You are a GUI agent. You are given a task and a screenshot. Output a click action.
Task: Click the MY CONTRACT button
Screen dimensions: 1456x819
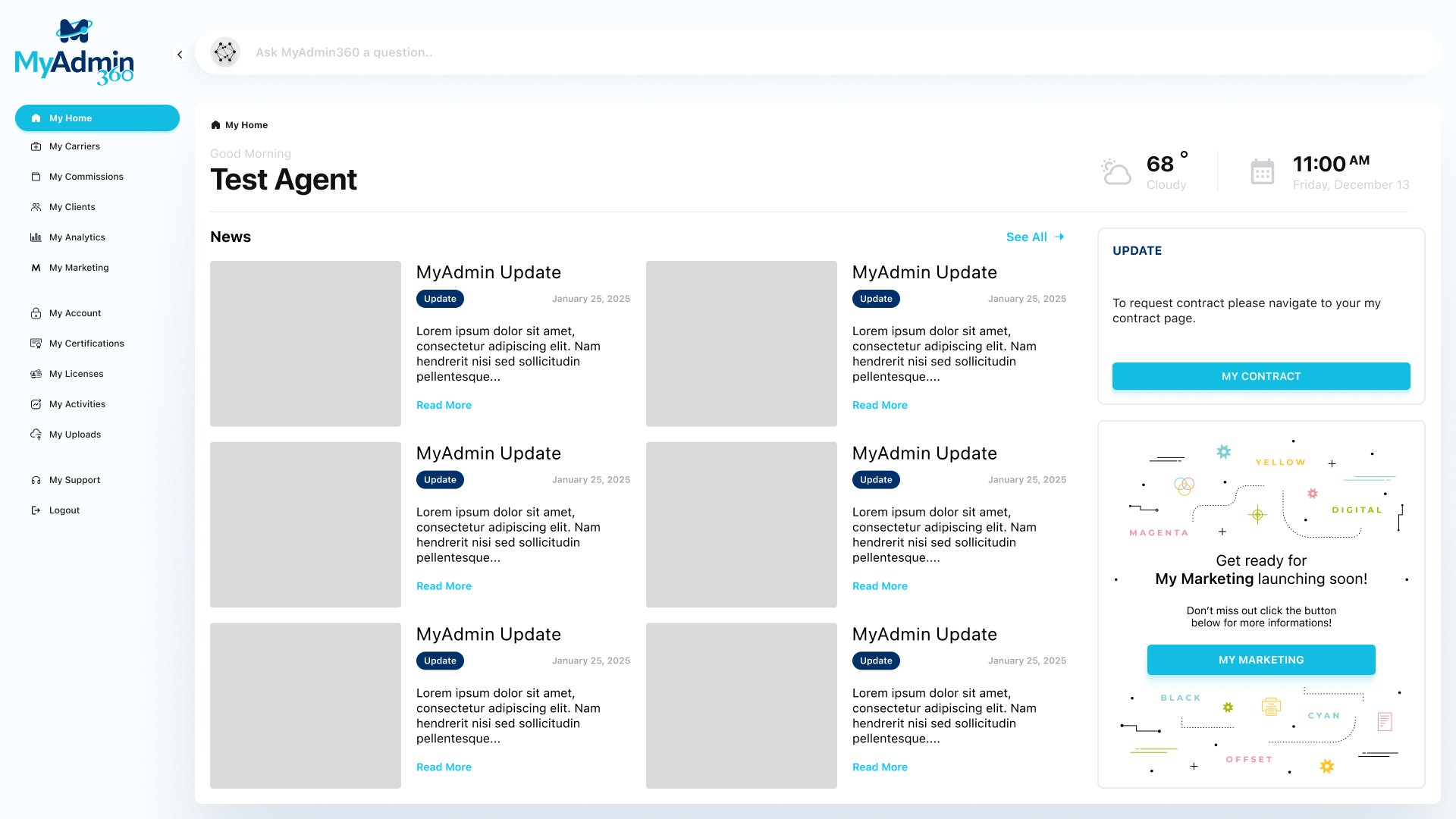(x=1261, y=376)
